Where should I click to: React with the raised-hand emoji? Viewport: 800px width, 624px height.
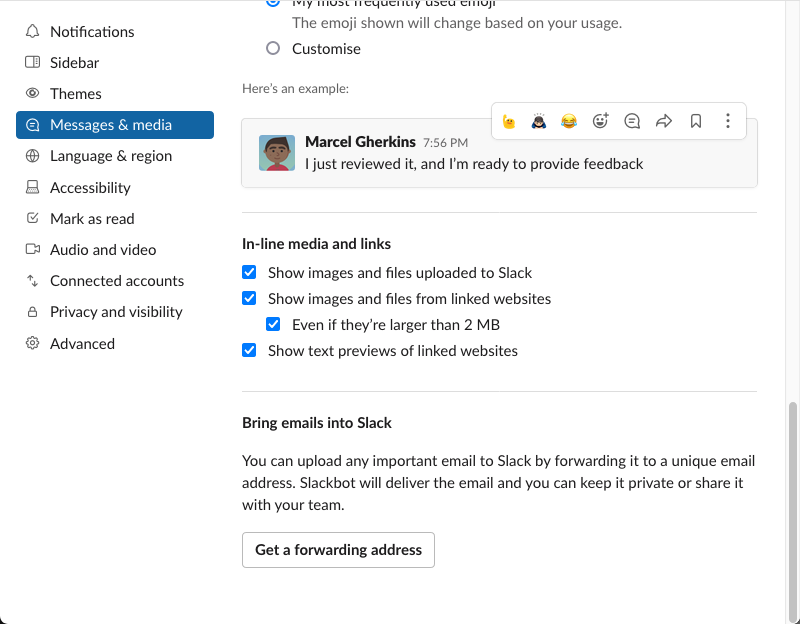pos(509,121)
